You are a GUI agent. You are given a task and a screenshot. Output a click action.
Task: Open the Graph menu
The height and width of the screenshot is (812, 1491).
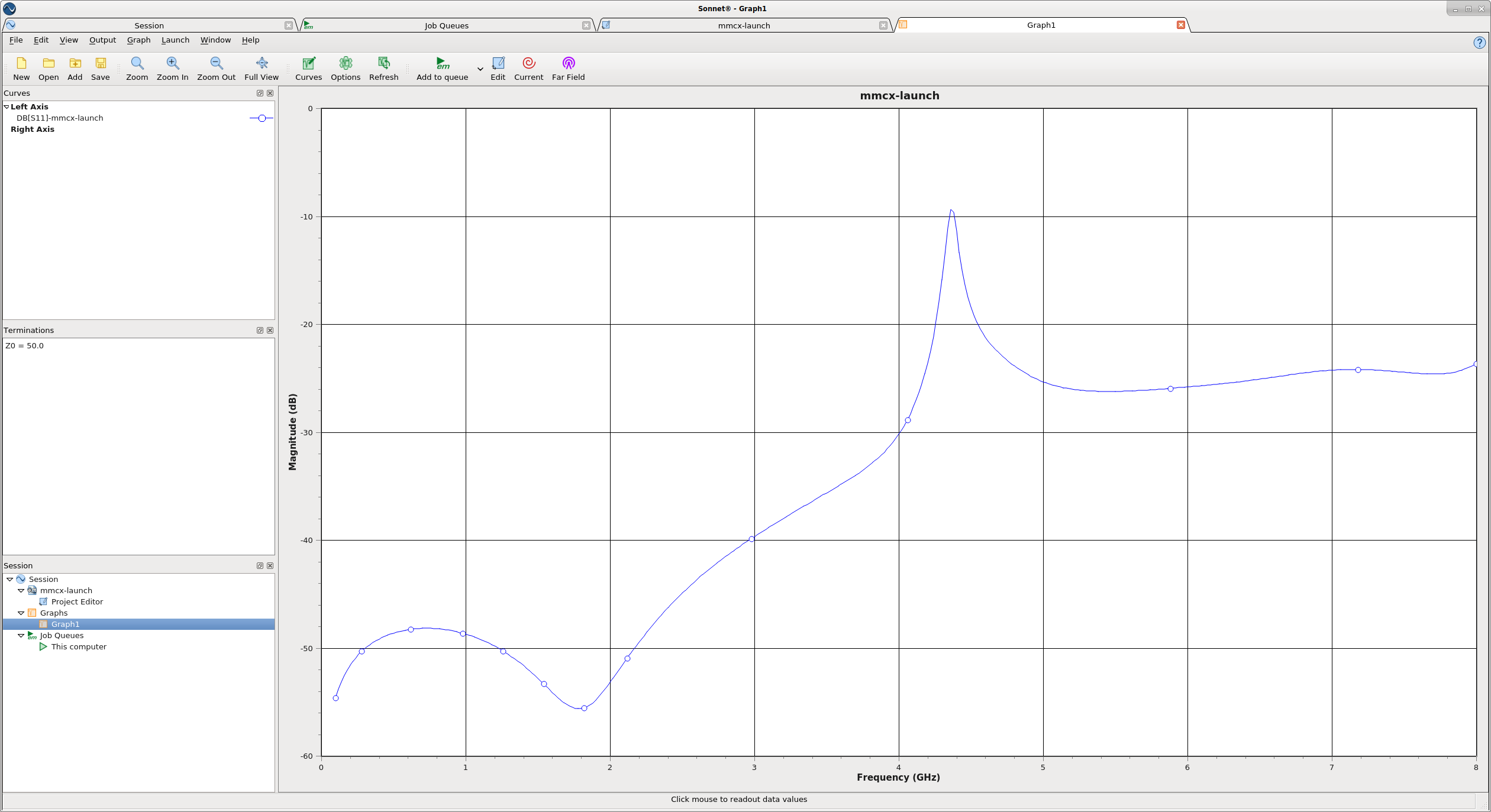pos(138,40)
